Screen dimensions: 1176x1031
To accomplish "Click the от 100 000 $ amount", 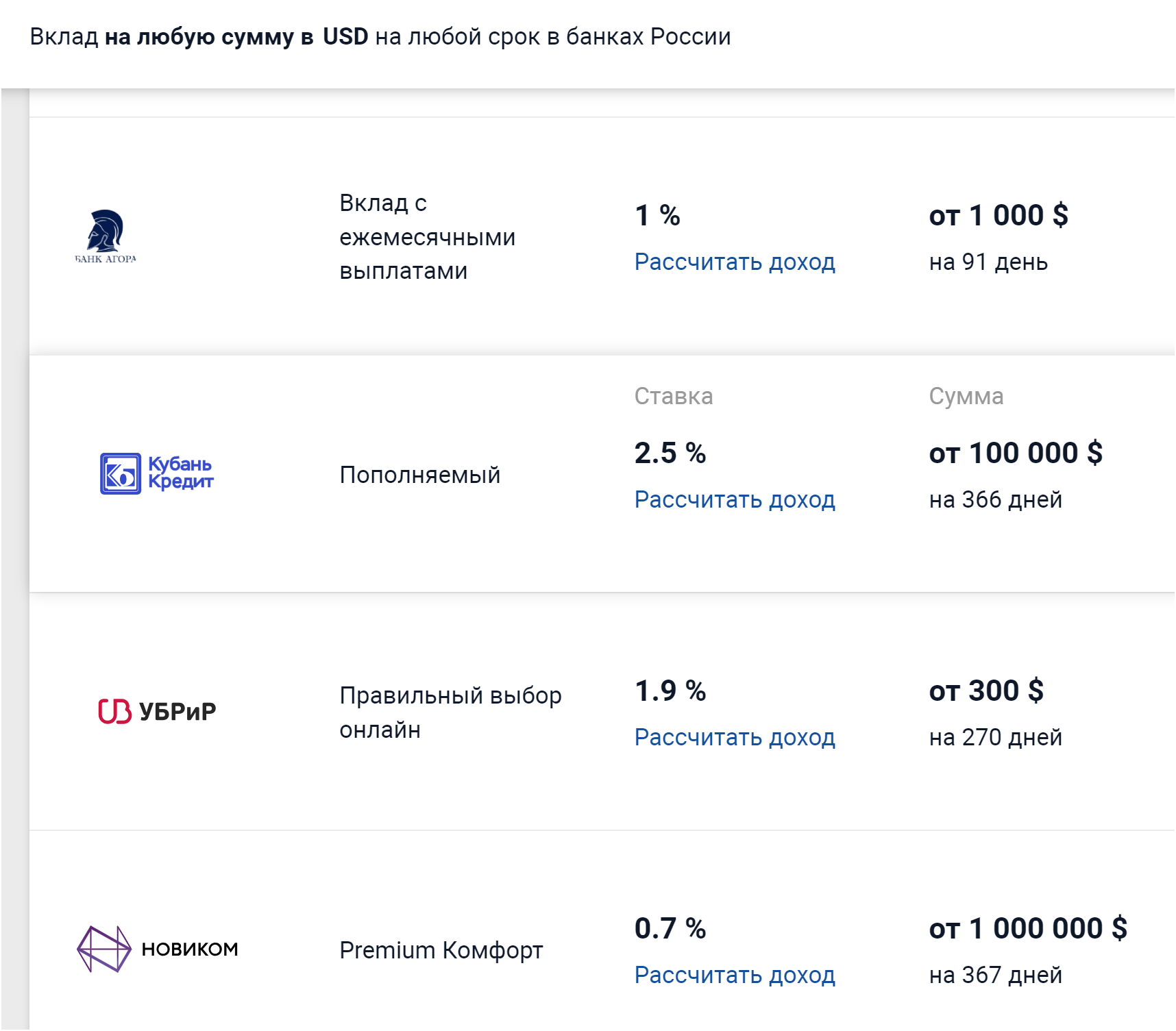I will click(x=1016, y=453).
